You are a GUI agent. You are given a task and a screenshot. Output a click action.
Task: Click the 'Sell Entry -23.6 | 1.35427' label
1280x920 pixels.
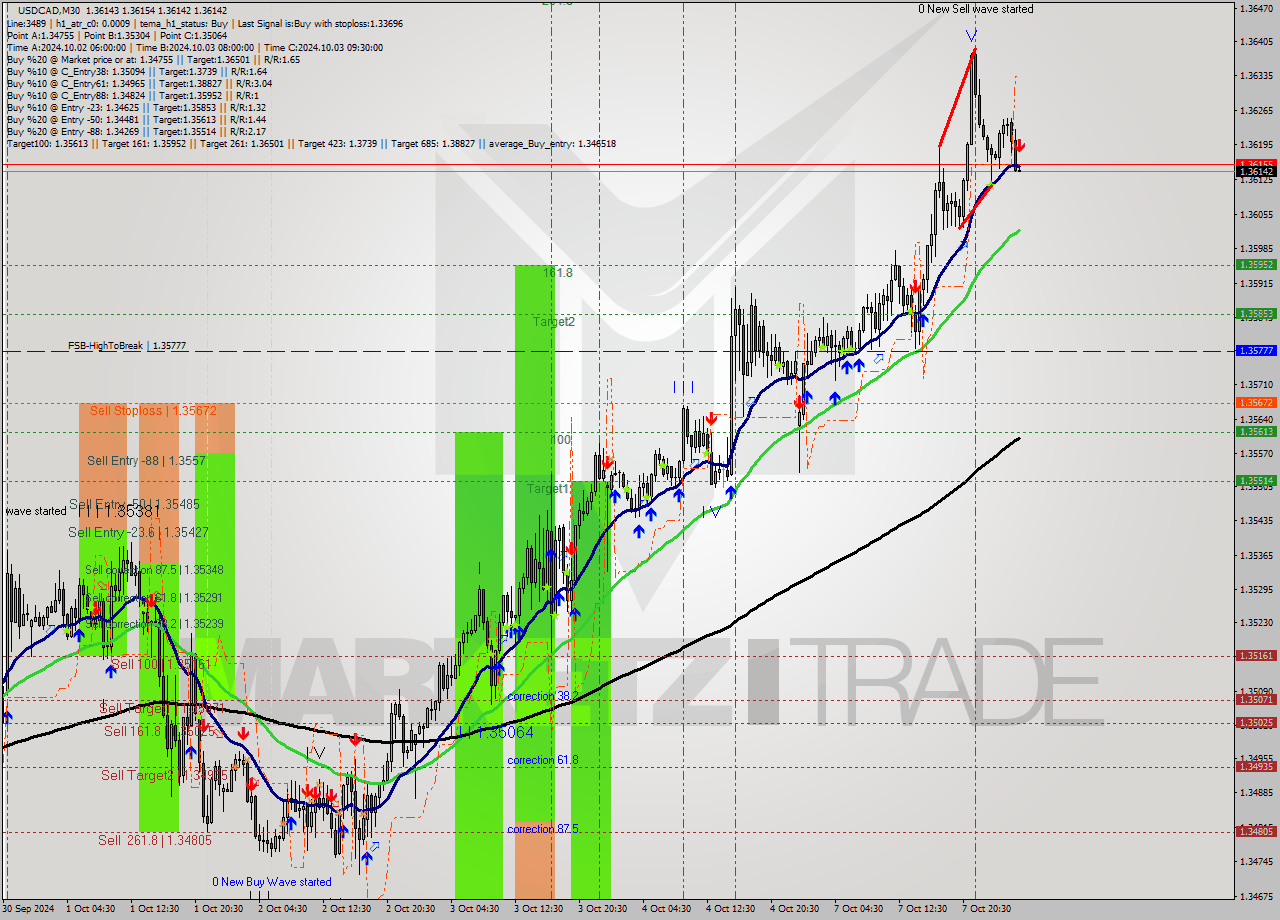[x=138, y=533]
